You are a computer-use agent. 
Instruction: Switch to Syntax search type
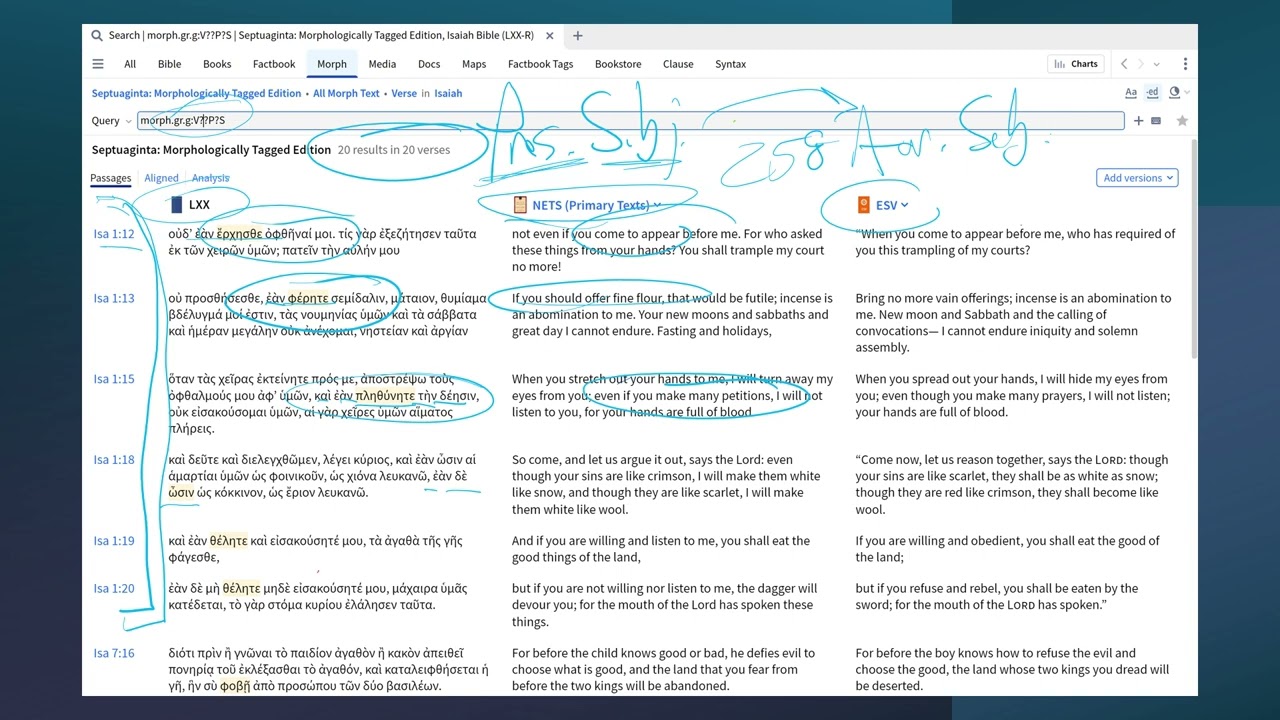coord(730,64)
